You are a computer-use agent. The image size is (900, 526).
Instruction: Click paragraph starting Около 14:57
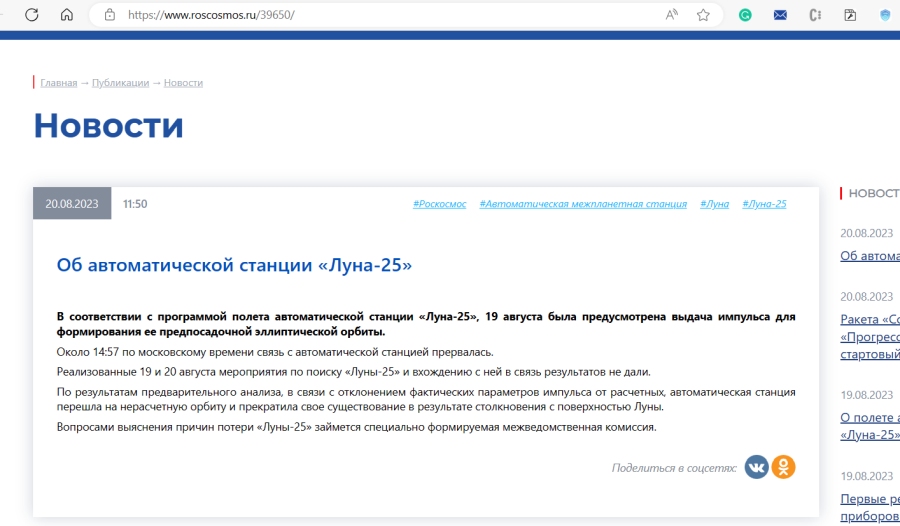tap(275, 352)
